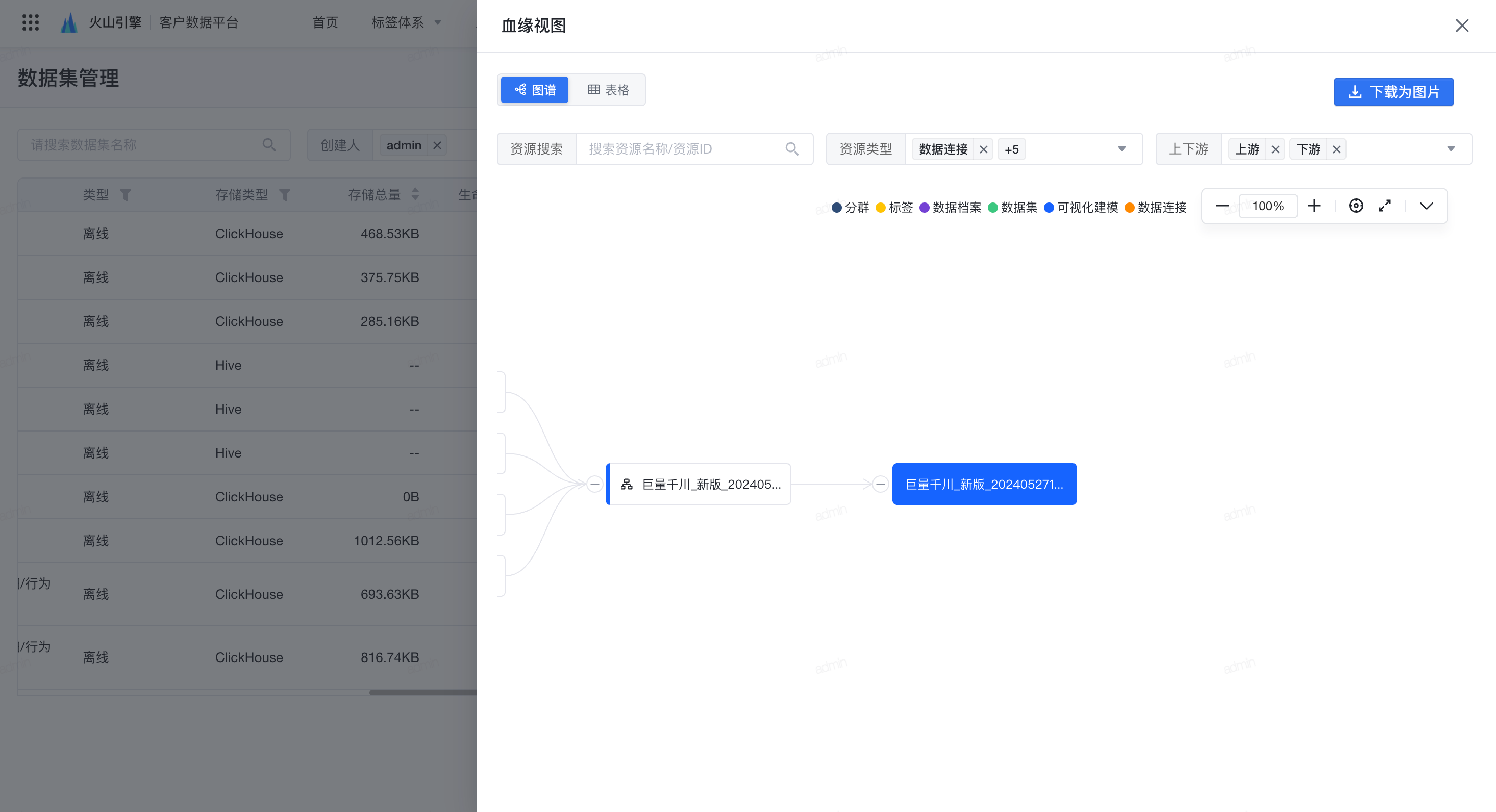Click the 1012.56KB storage cell
Image resolution: width=1496 pixels, height=812 pixels.
[386, 540]
